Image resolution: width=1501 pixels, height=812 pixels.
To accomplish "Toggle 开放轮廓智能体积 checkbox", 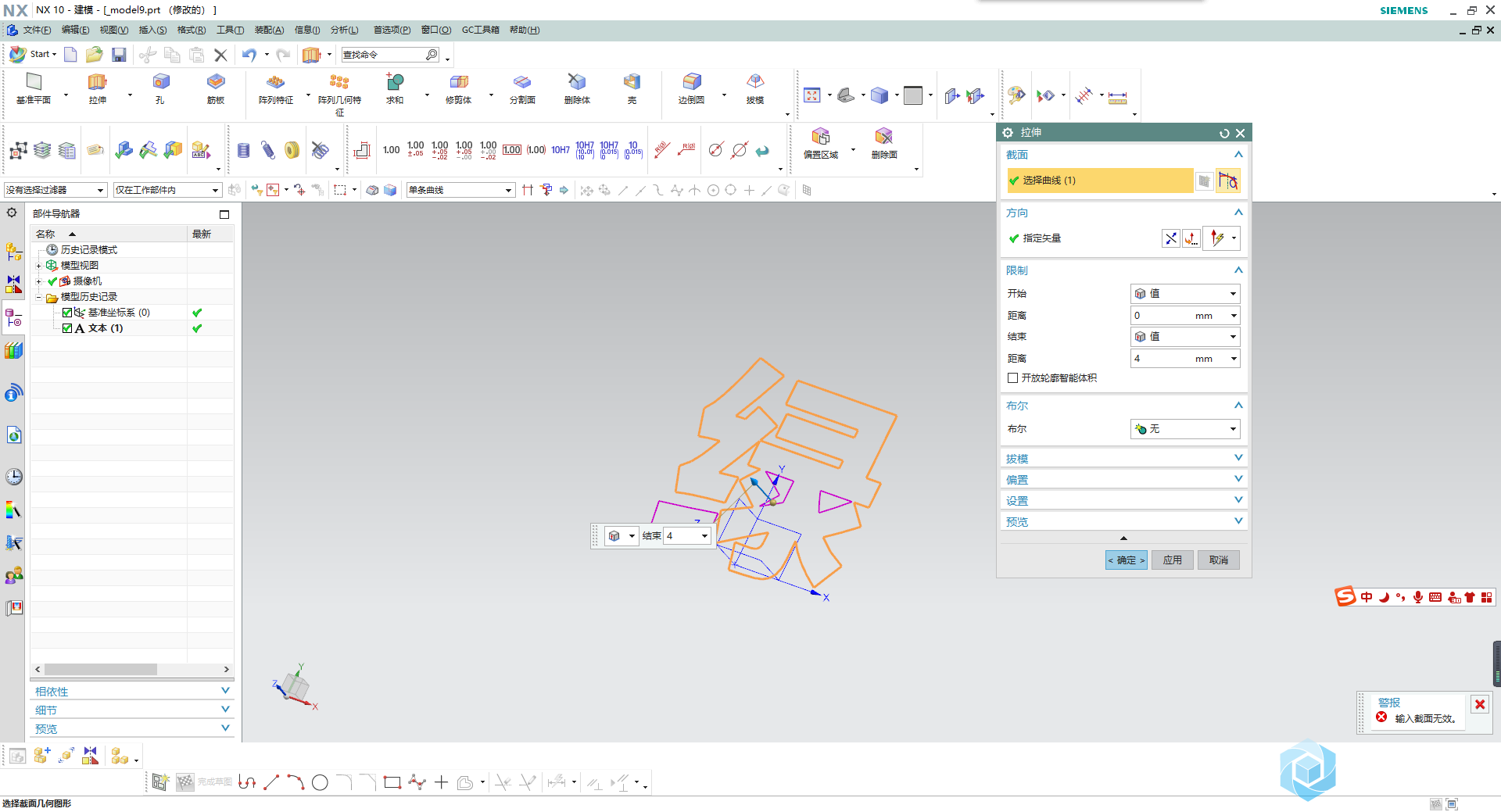I will pyautogui.click(x=1013, y=378).
